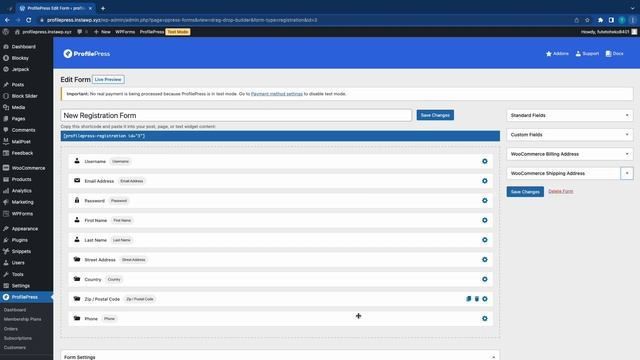Open settings gear for Country field
Image resolution: width=640 pixels, height=360 pixels.
click(x=484, y=279)
